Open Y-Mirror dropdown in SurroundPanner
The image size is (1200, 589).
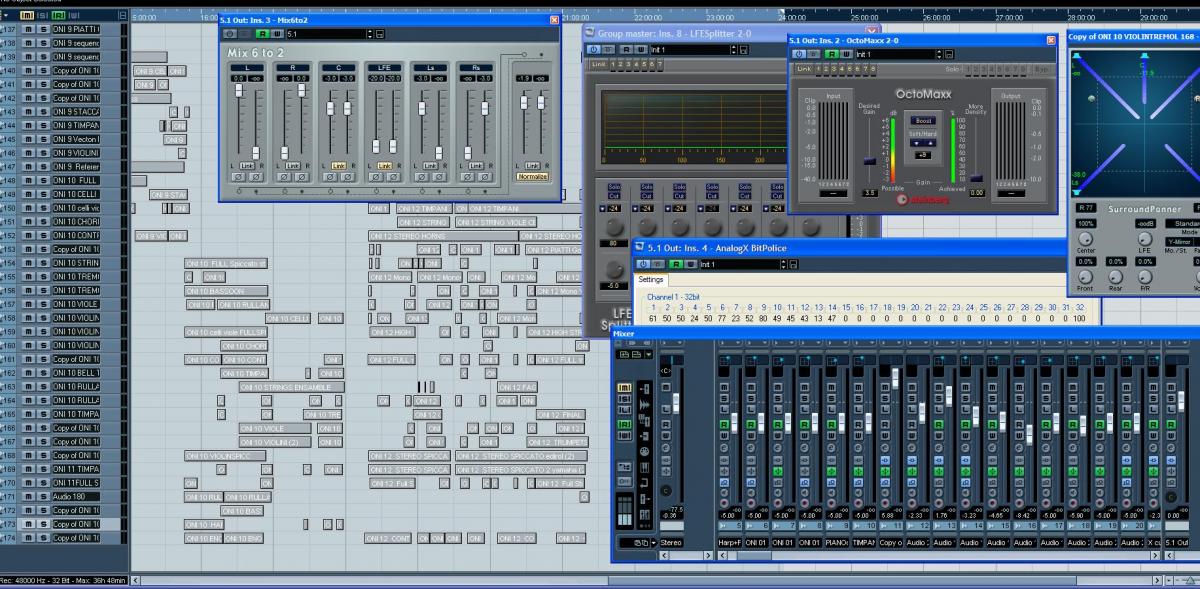click(x=1179, y=242)
